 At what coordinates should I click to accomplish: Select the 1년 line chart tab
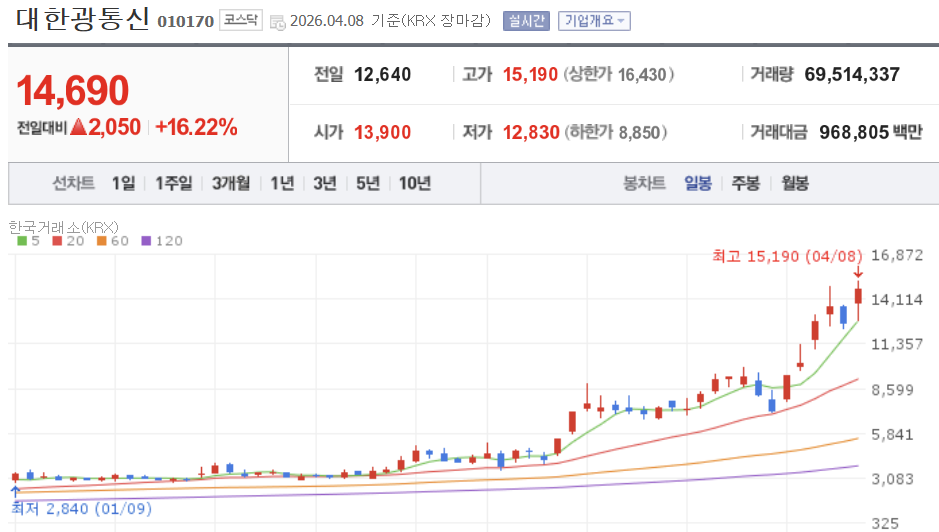coord(282,183)
